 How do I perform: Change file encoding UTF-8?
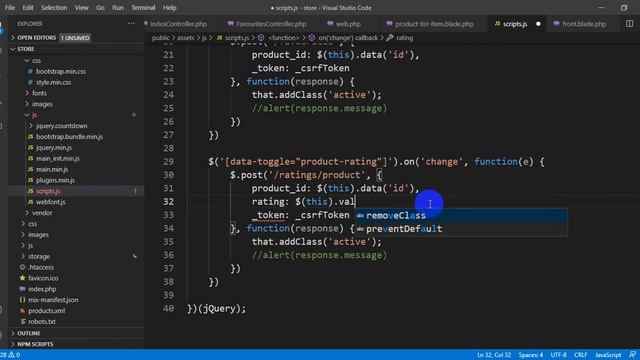tap(558, 355)
